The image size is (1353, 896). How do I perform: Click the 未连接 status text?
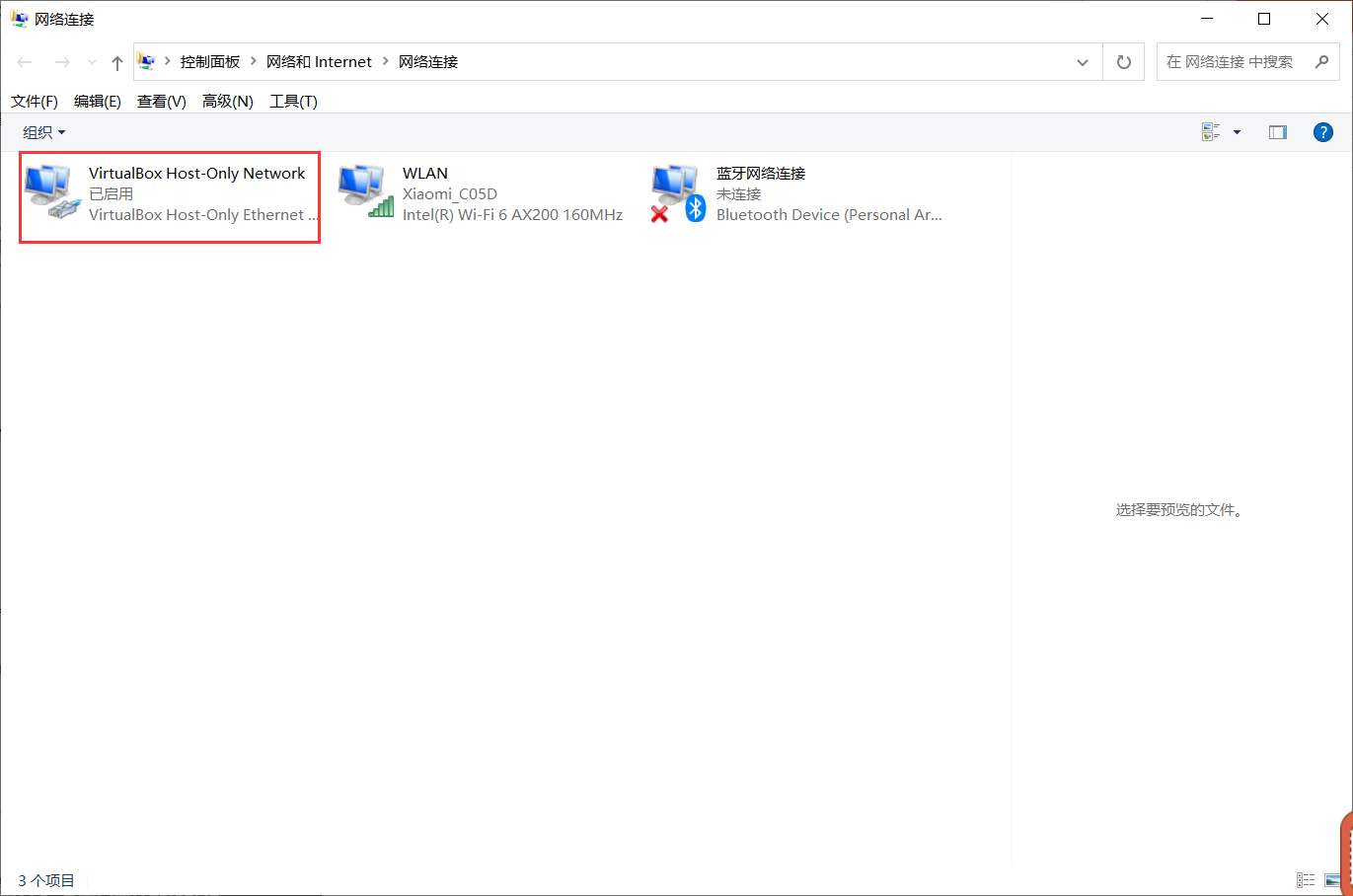pos(739,194)
